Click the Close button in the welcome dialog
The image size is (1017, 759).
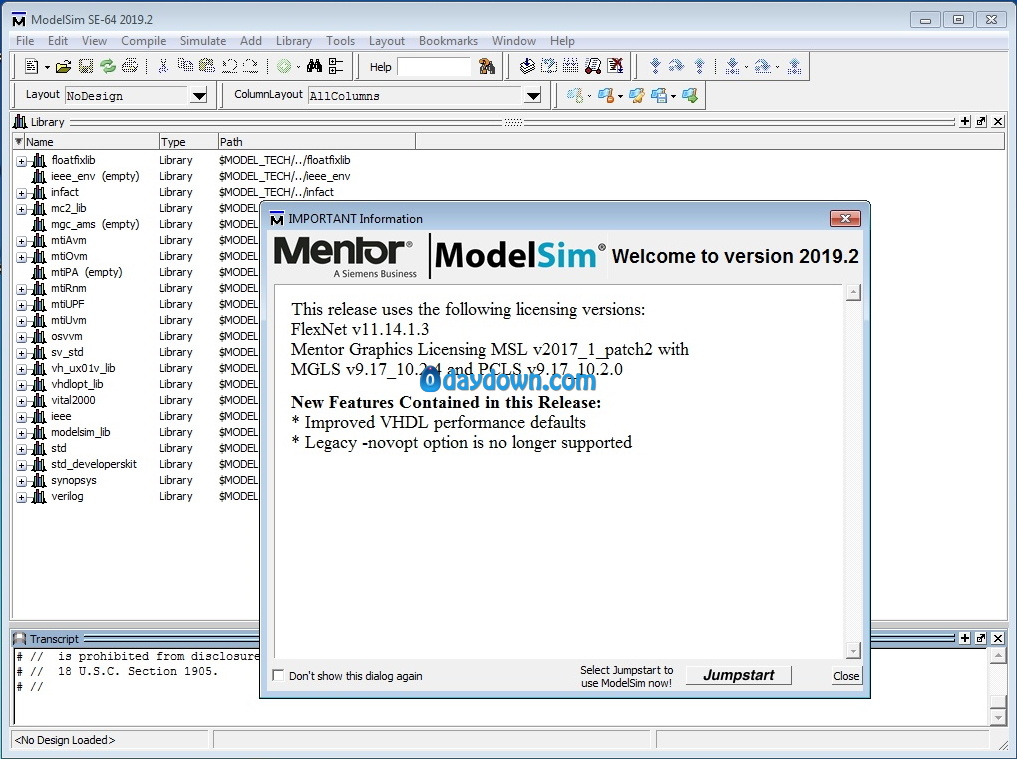(846, 676)
